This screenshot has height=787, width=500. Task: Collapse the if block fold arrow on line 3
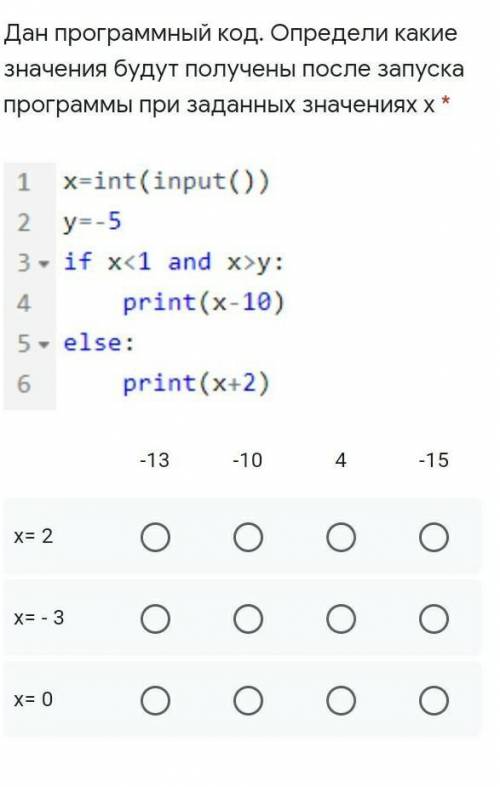44,264
